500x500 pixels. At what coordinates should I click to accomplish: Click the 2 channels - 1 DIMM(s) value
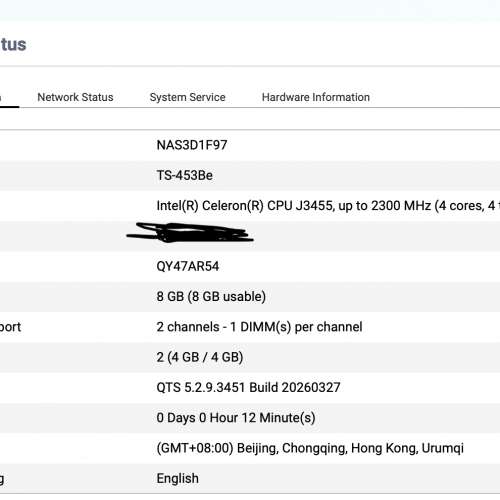tap(259, 327)
